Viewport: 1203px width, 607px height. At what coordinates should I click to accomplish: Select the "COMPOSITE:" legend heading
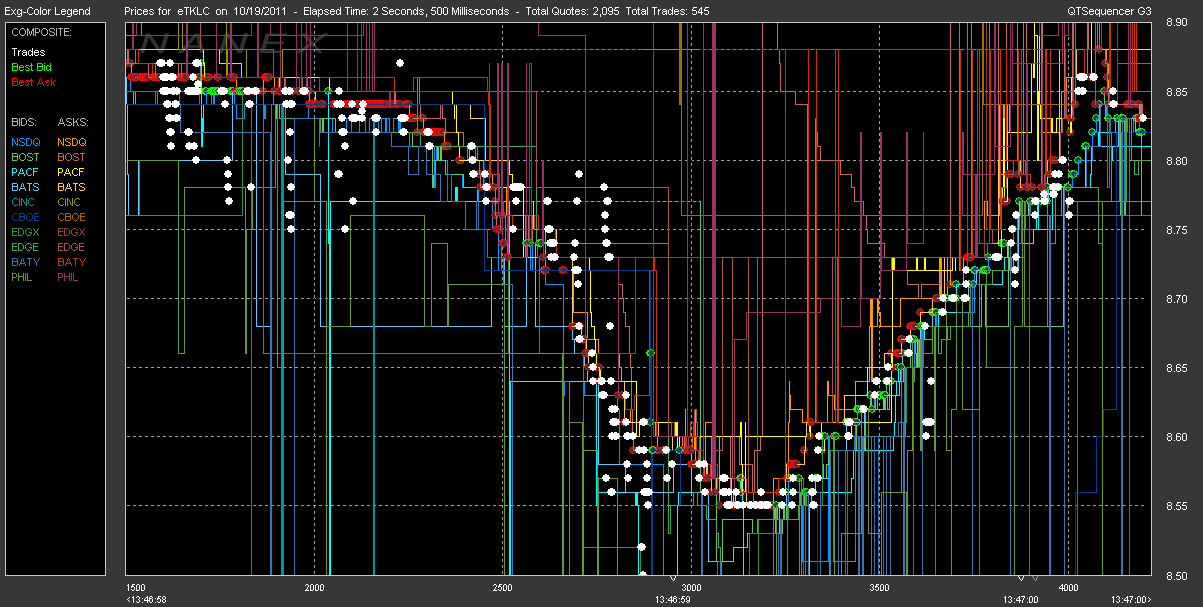(40, 32)
